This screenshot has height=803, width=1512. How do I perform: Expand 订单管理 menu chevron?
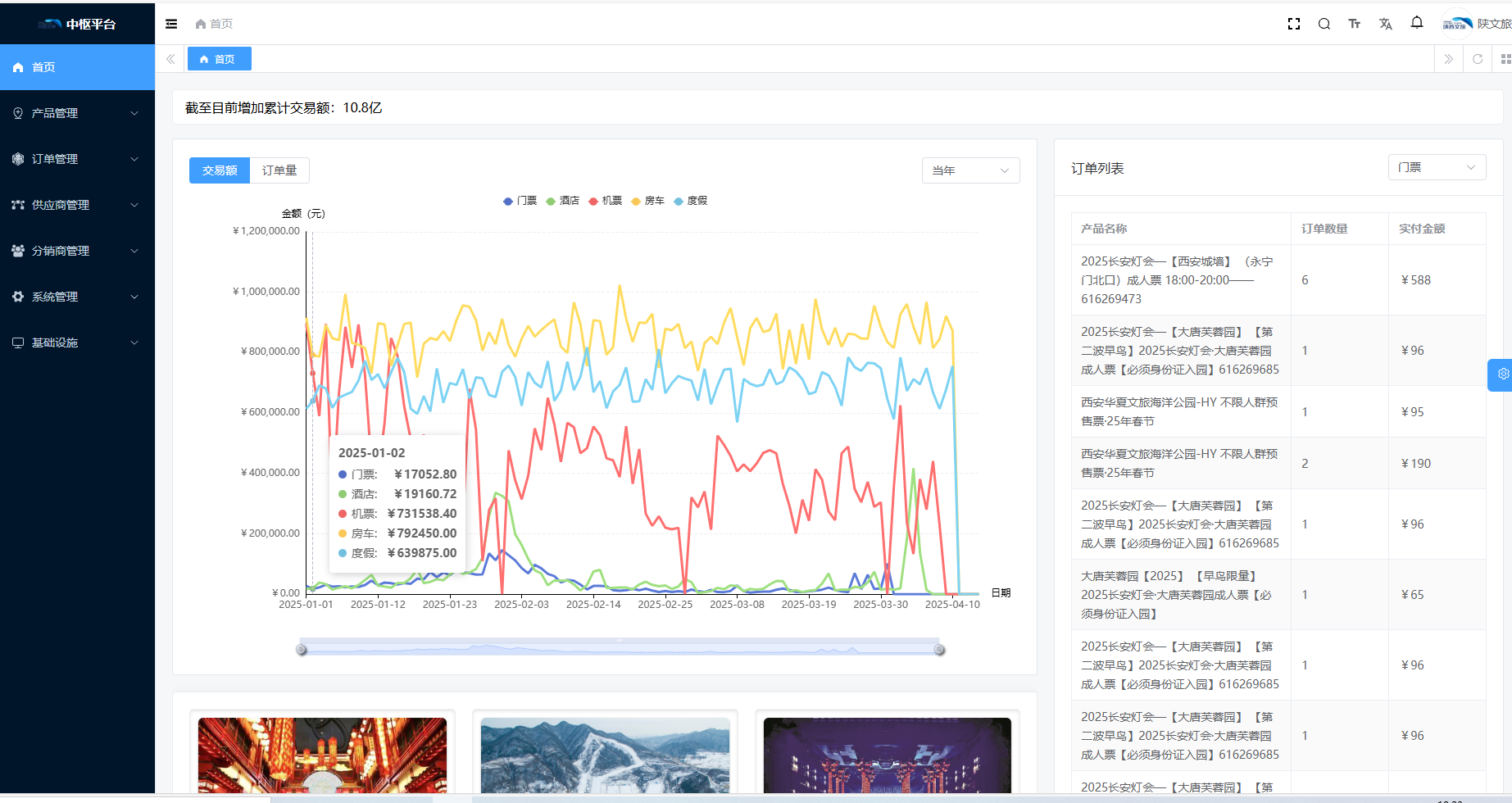(x=134, y=159)
